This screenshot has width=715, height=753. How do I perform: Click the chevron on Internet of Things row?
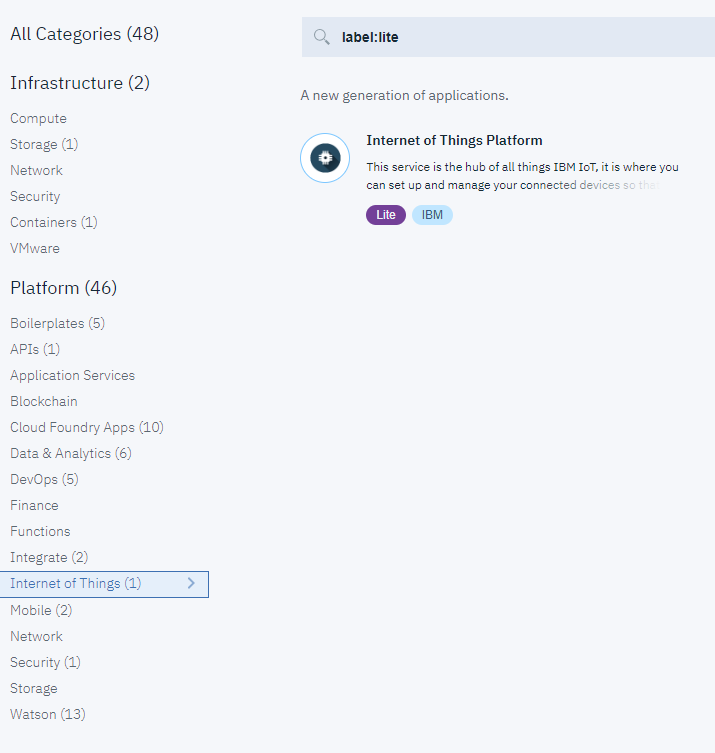191,583
